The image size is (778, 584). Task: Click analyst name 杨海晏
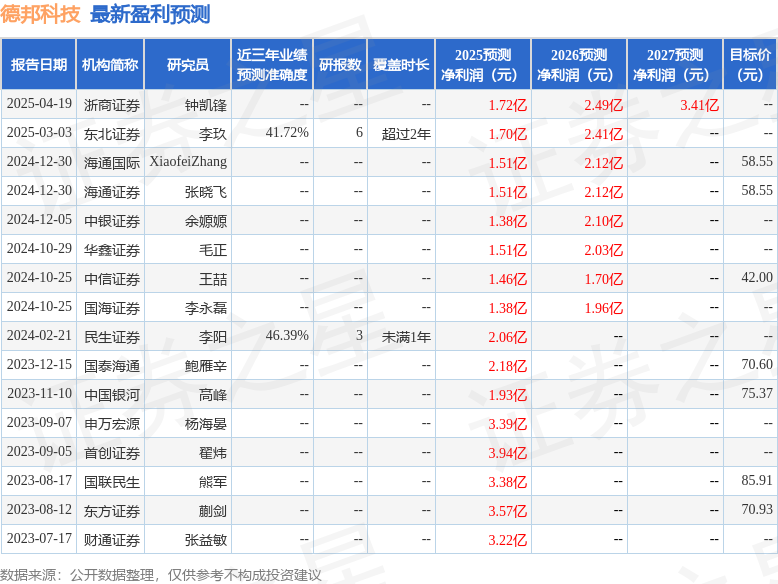205,424
